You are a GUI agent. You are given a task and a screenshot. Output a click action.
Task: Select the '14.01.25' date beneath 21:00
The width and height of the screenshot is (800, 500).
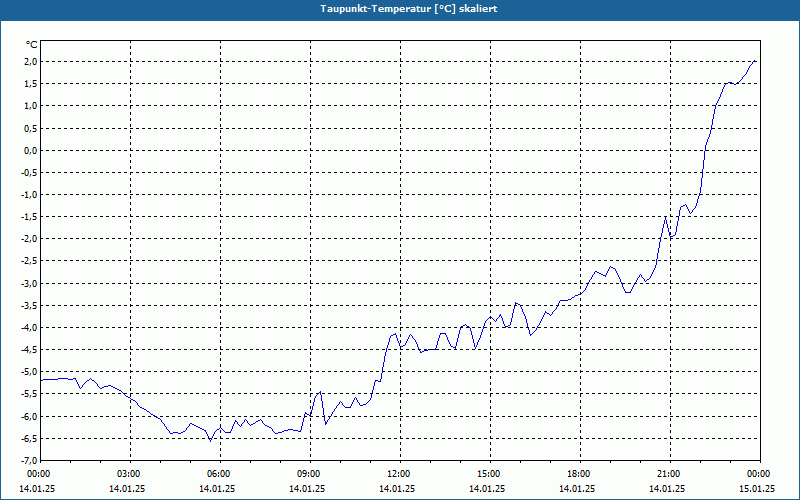coord(667,488)
